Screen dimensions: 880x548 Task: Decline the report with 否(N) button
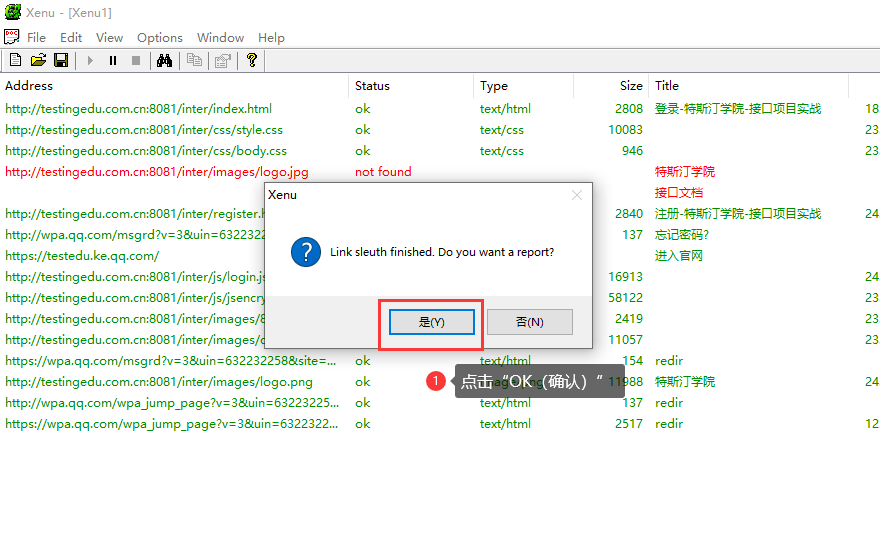(x=529, y=322)
